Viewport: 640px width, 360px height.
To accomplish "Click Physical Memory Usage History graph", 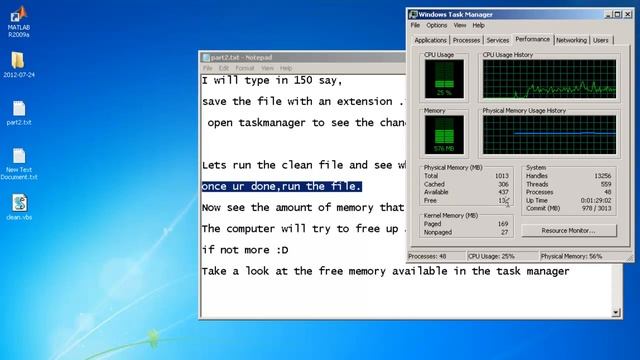I will tap(549, 135).
